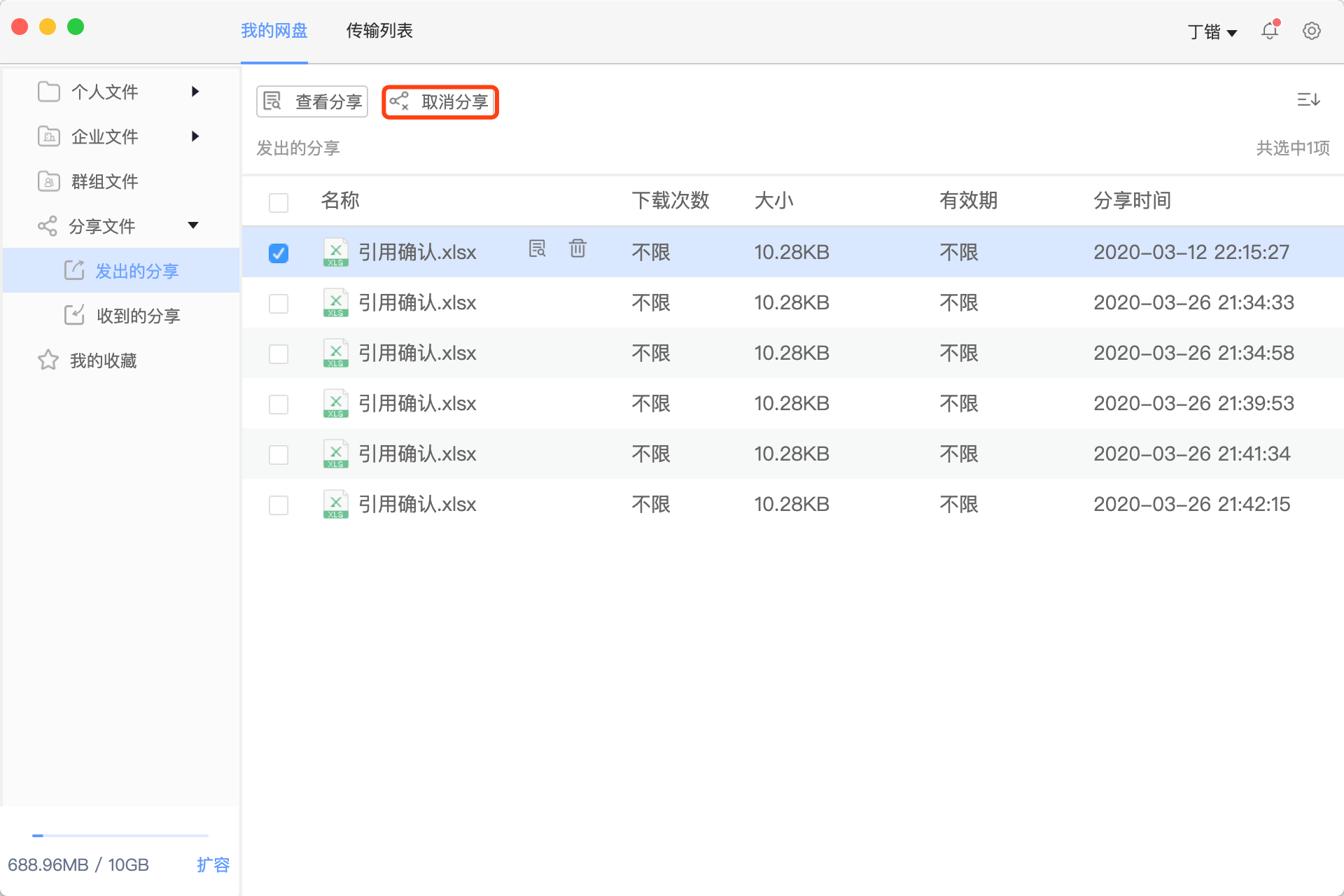The image size is (1344, 896).
Task: Expand the 企业文件 arrow
Action: [x=195, y=136]
